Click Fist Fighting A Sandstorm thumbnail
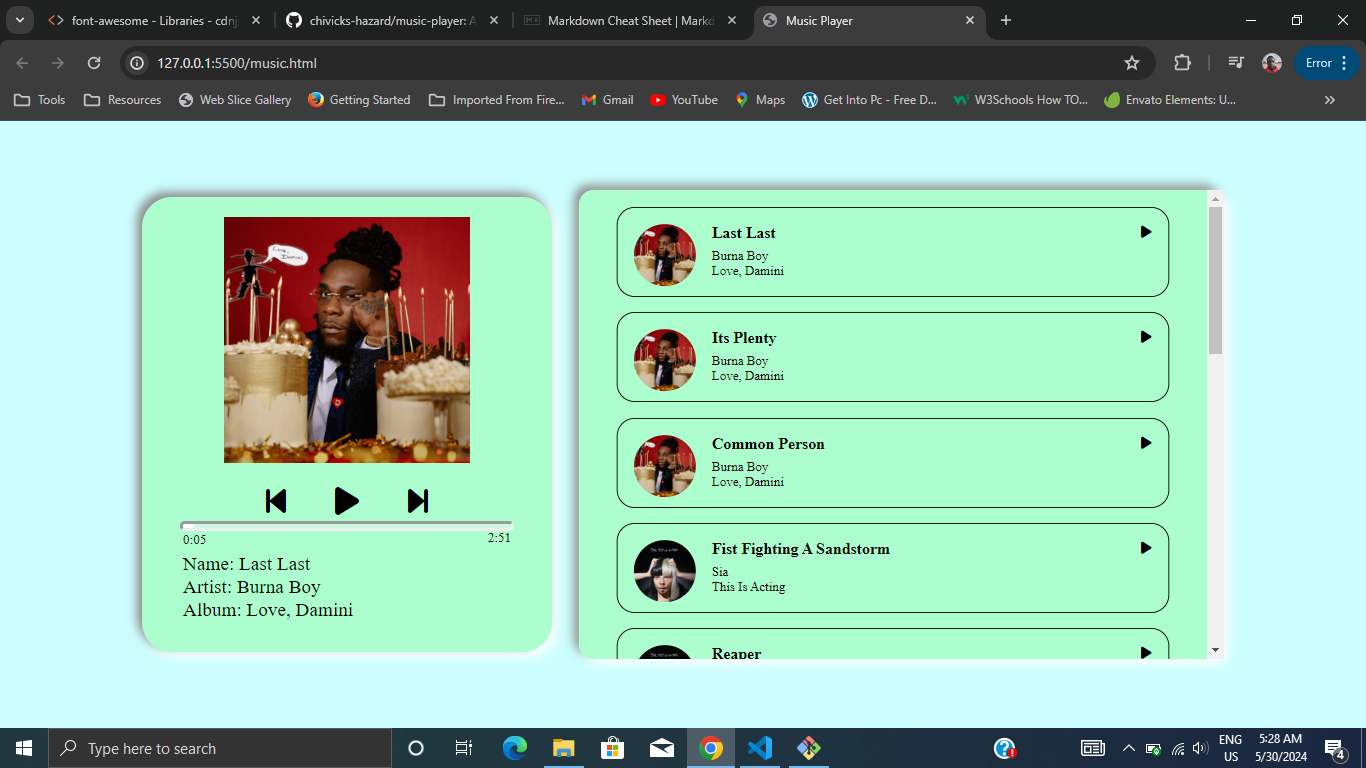 point(665,571)
